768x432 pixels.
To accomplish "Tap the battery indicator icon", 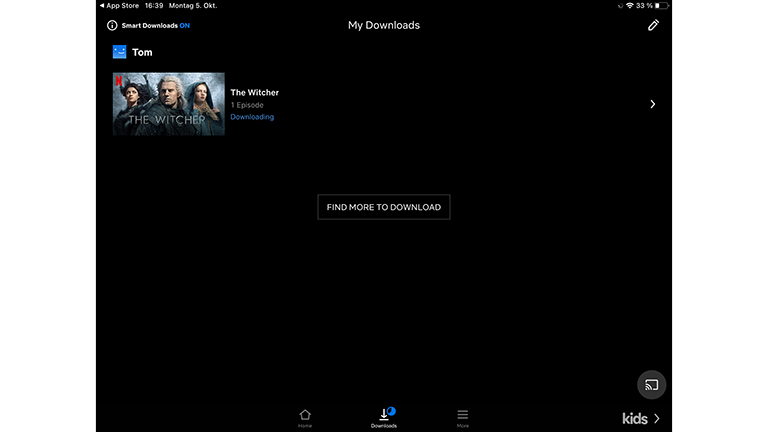I will pos(661,5).
